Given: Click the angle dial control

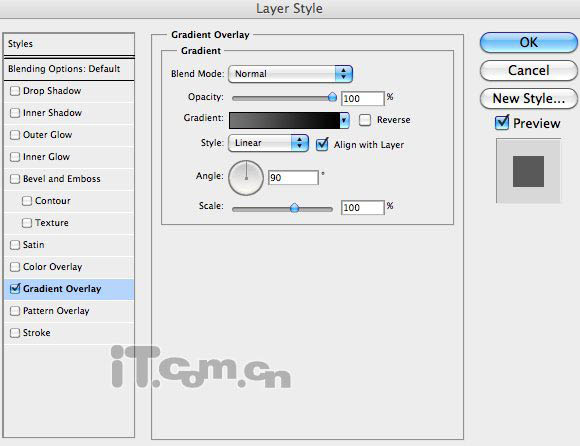Looking at the screenshot, I should [x=246, y=178].
